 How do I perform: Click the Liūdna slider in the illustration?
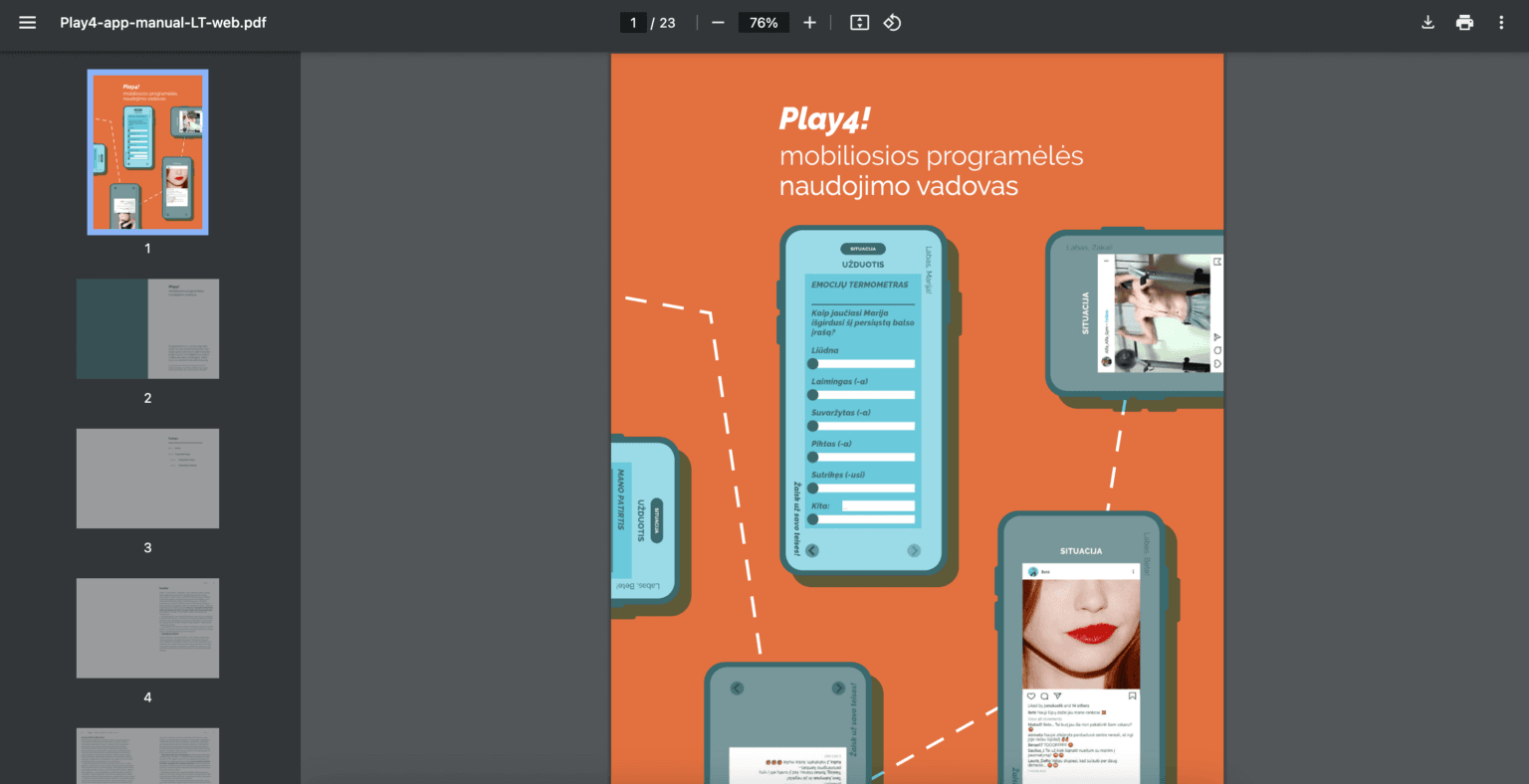coord(862,363)
